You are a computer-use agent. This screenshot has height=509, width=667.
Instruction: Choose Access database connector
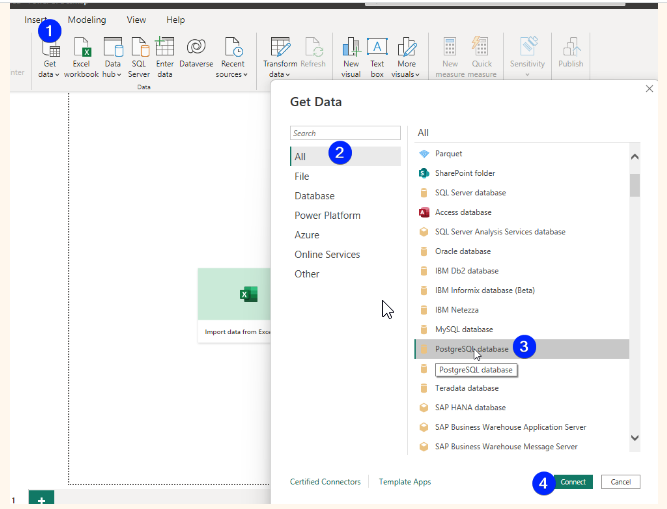522,212
